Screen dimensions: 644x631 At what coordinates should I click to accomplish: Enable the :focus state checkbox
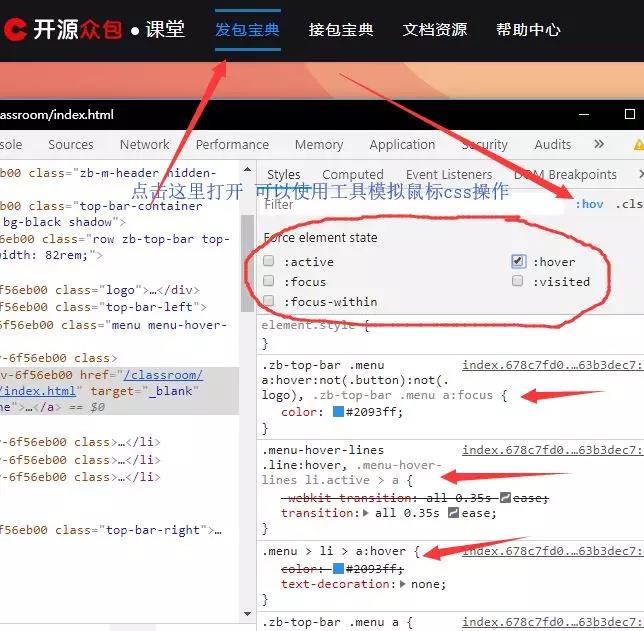268,281
